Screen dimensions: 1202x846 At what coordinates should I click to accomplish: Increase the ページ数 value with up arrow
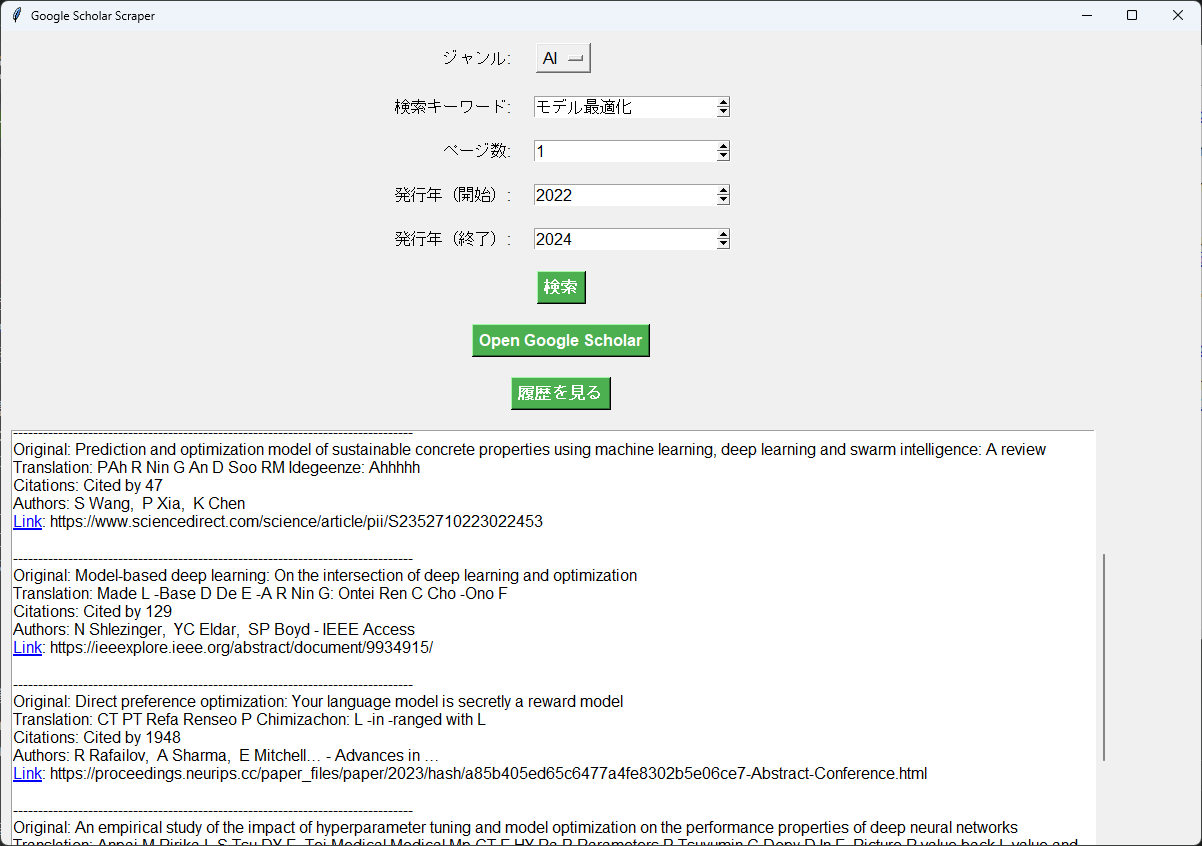[x=723, y=146]
